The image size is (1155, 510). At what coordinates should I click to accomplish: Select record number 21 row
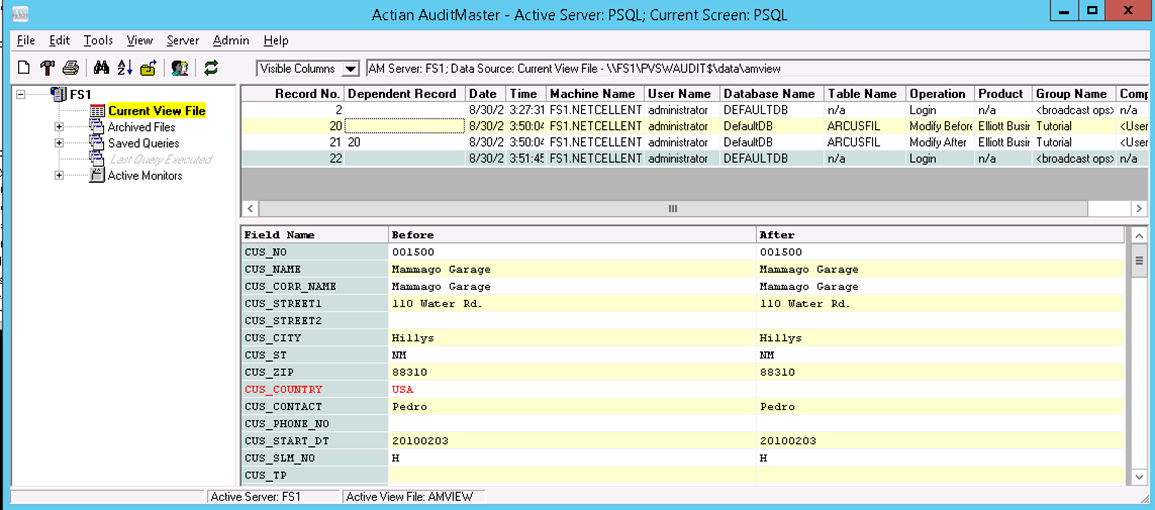click(x=694, y=142)
